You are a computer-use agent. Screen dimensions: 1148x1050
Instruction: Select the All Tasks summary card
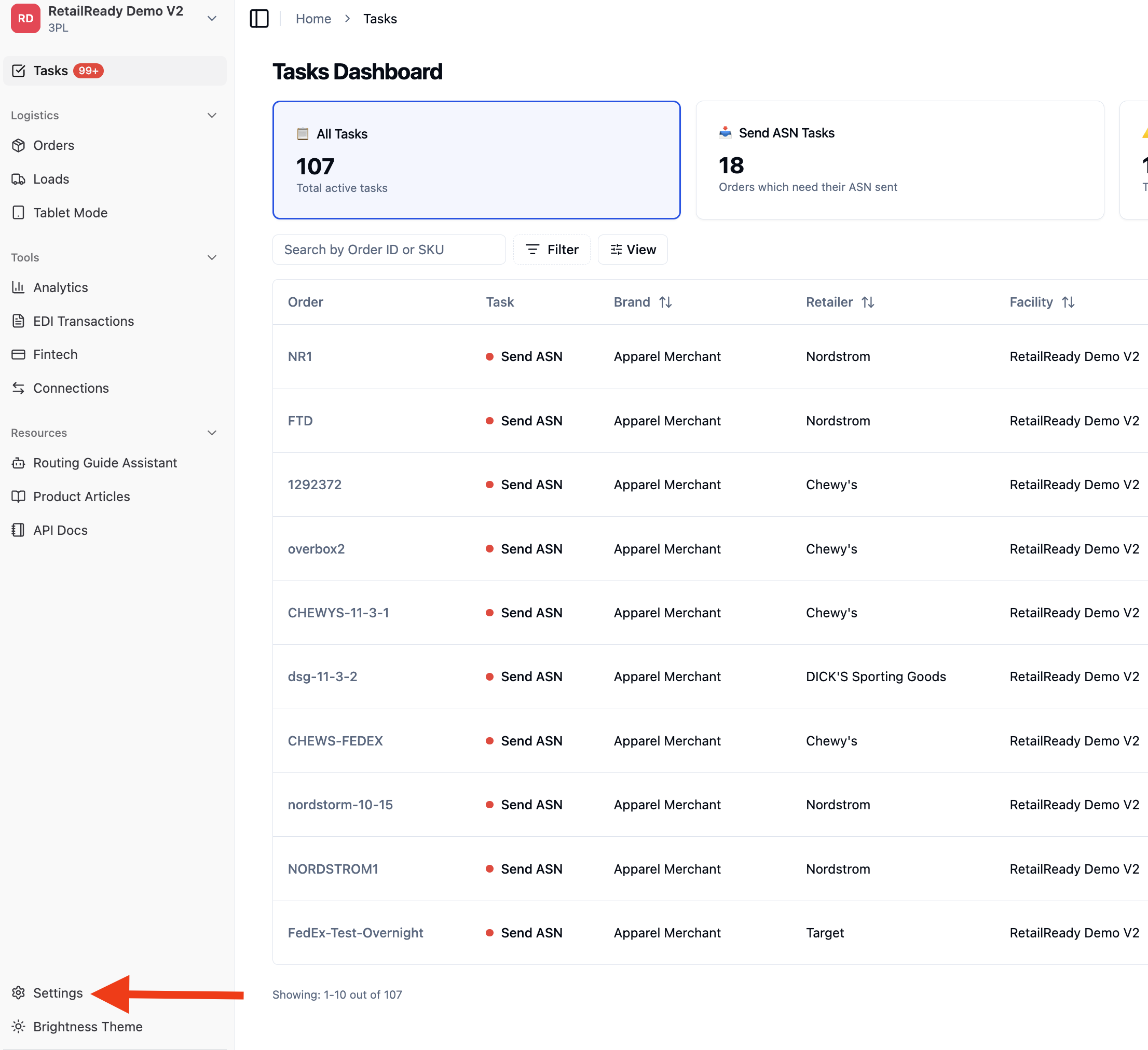coord(476,160)
